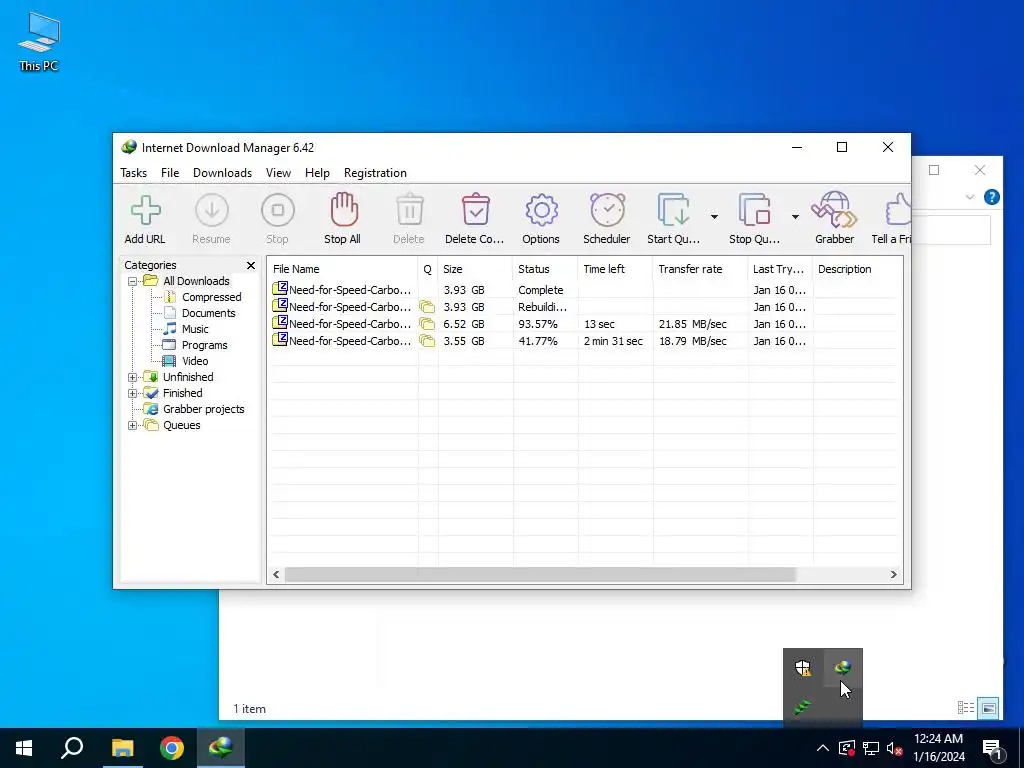Click the 2 min 31 sec time left cell

click(613, 341)
